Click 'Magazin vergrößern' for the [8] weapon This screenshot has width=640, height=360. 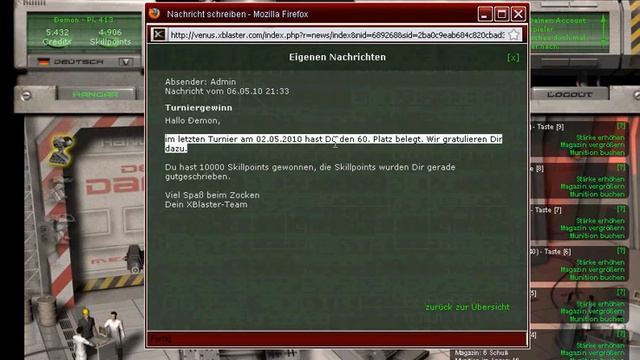pos(592,187)
